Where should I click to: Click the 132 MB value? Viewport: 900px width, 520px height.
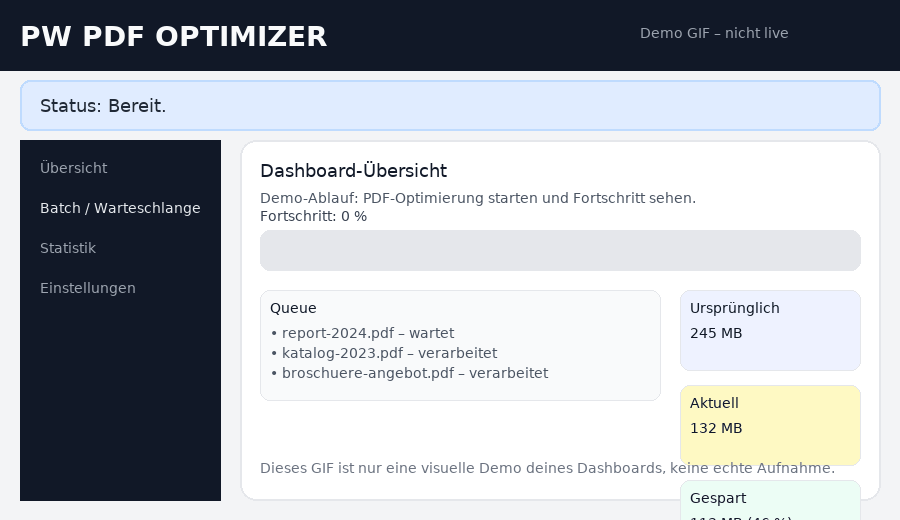pyautogui.click(x=716, y=428)
